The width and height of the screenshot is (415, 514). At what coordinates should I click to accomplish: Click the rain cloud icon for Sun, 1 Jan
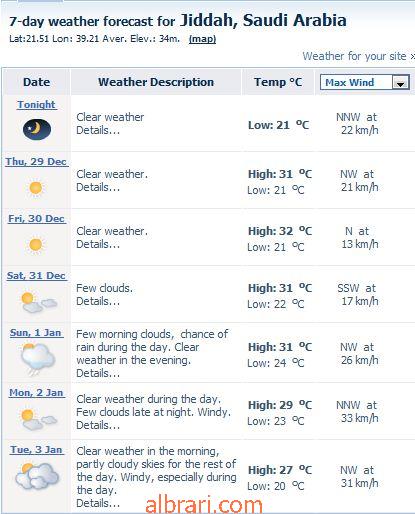click(37, 359)
